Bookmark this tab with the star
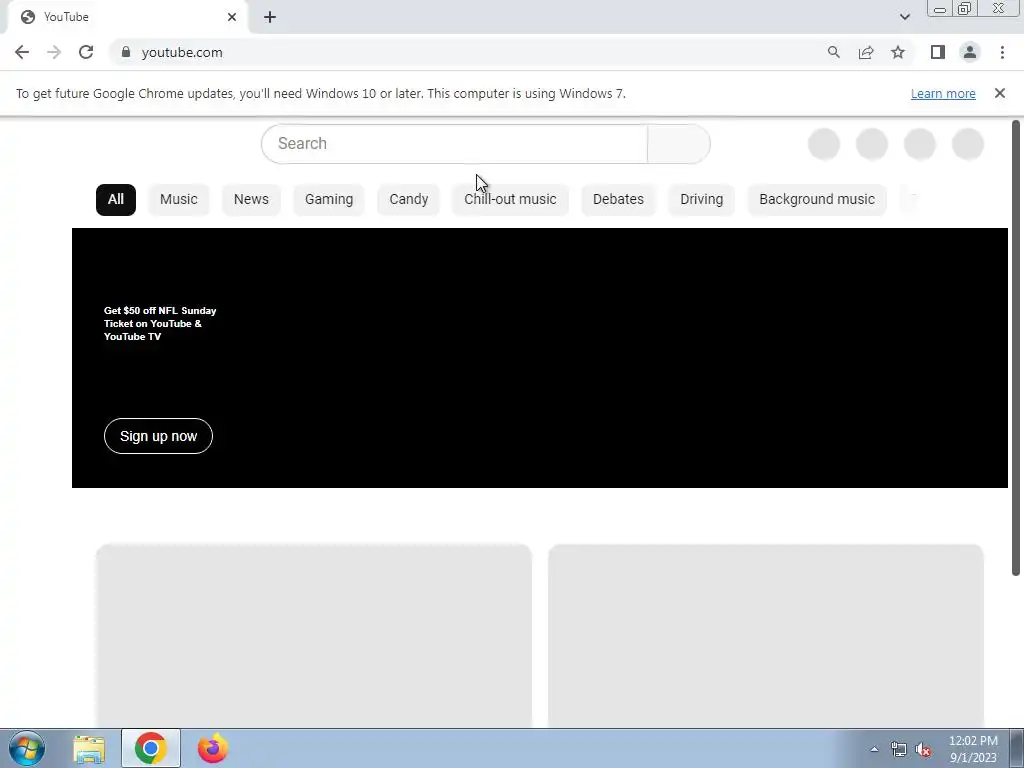 point(898,52)
